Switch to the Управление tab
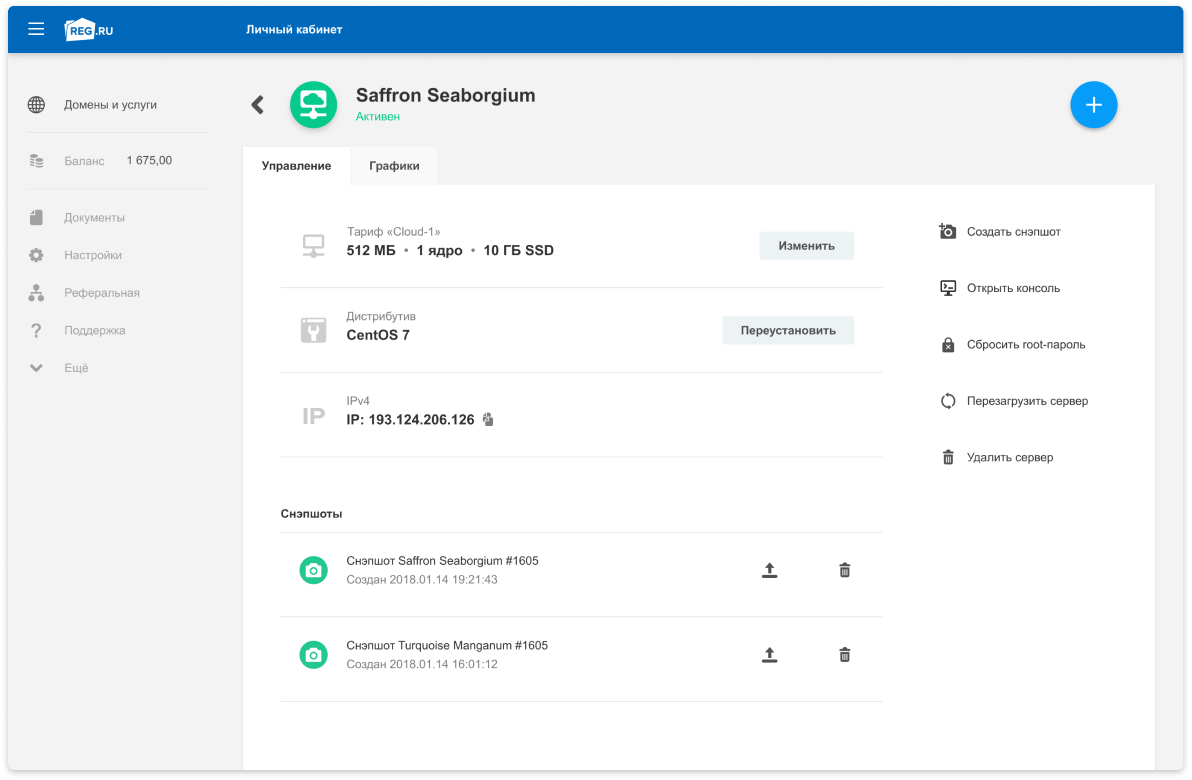1192x780 pixels. click(296, 166)
